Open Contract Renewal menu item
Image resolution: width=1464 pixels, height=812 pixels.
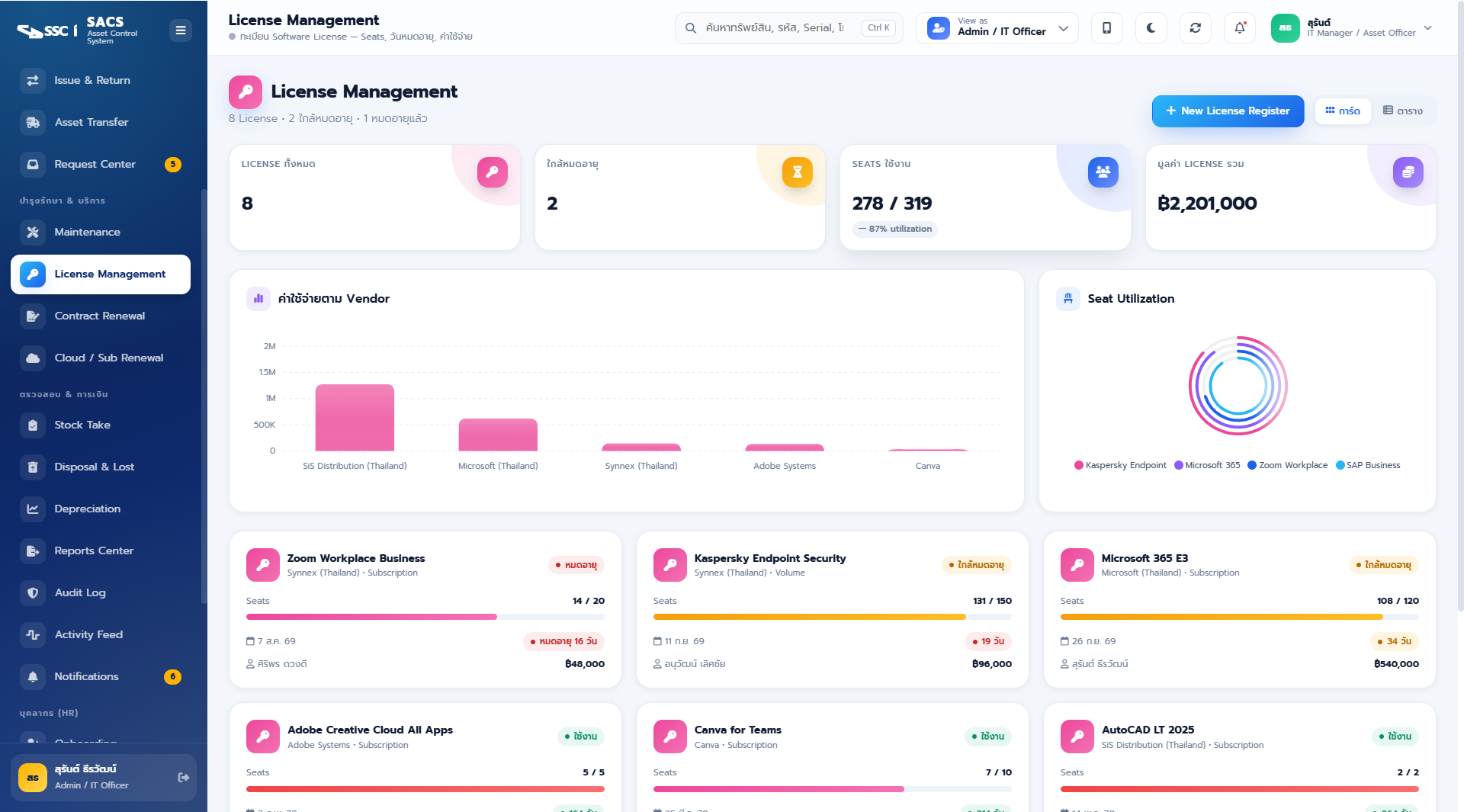tap(101, 316)
